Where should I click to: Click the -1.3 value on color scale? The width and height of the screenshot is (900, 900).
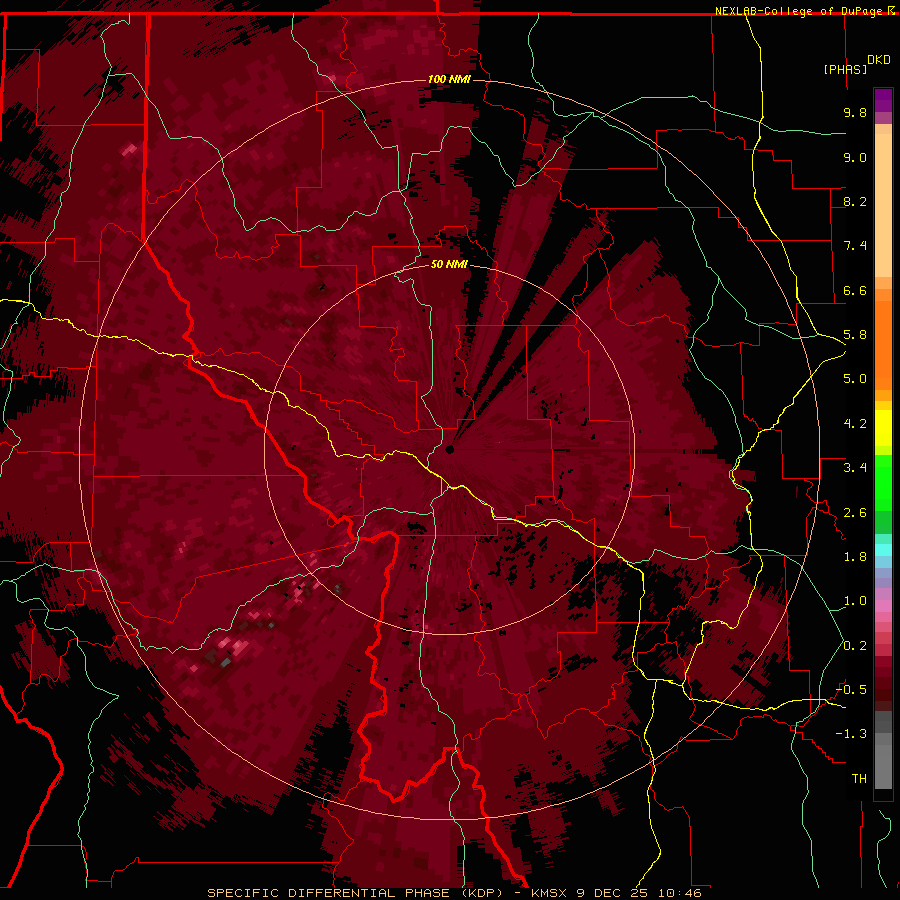tap(851, 734)
